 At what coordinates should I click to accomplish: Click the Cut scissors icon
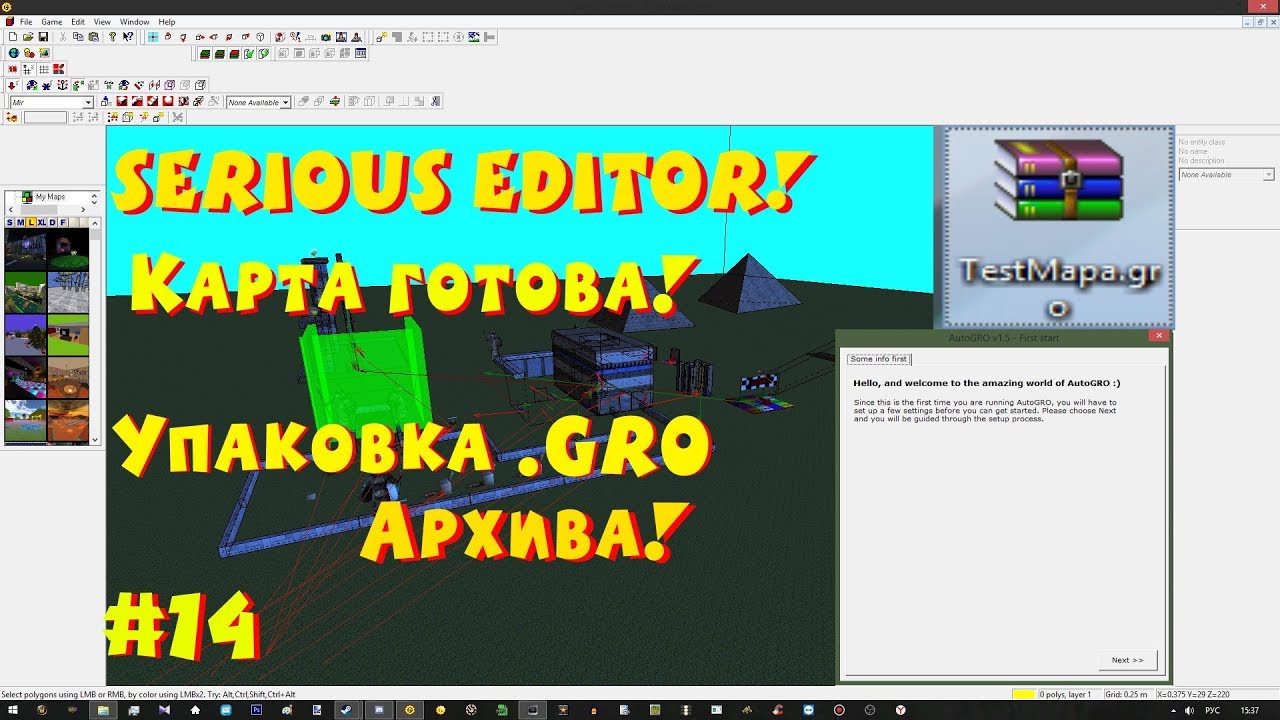coord(63,37)
